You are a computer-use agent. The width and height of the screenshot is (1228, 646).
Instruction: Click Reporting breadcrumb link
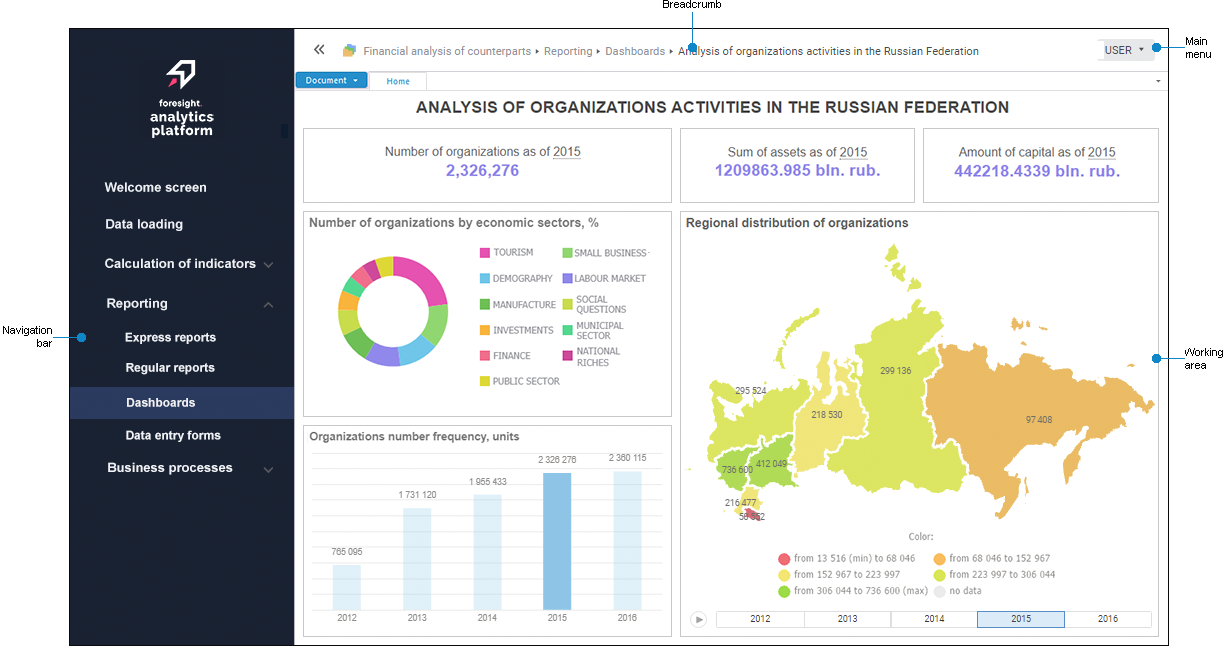coord(568,51)
